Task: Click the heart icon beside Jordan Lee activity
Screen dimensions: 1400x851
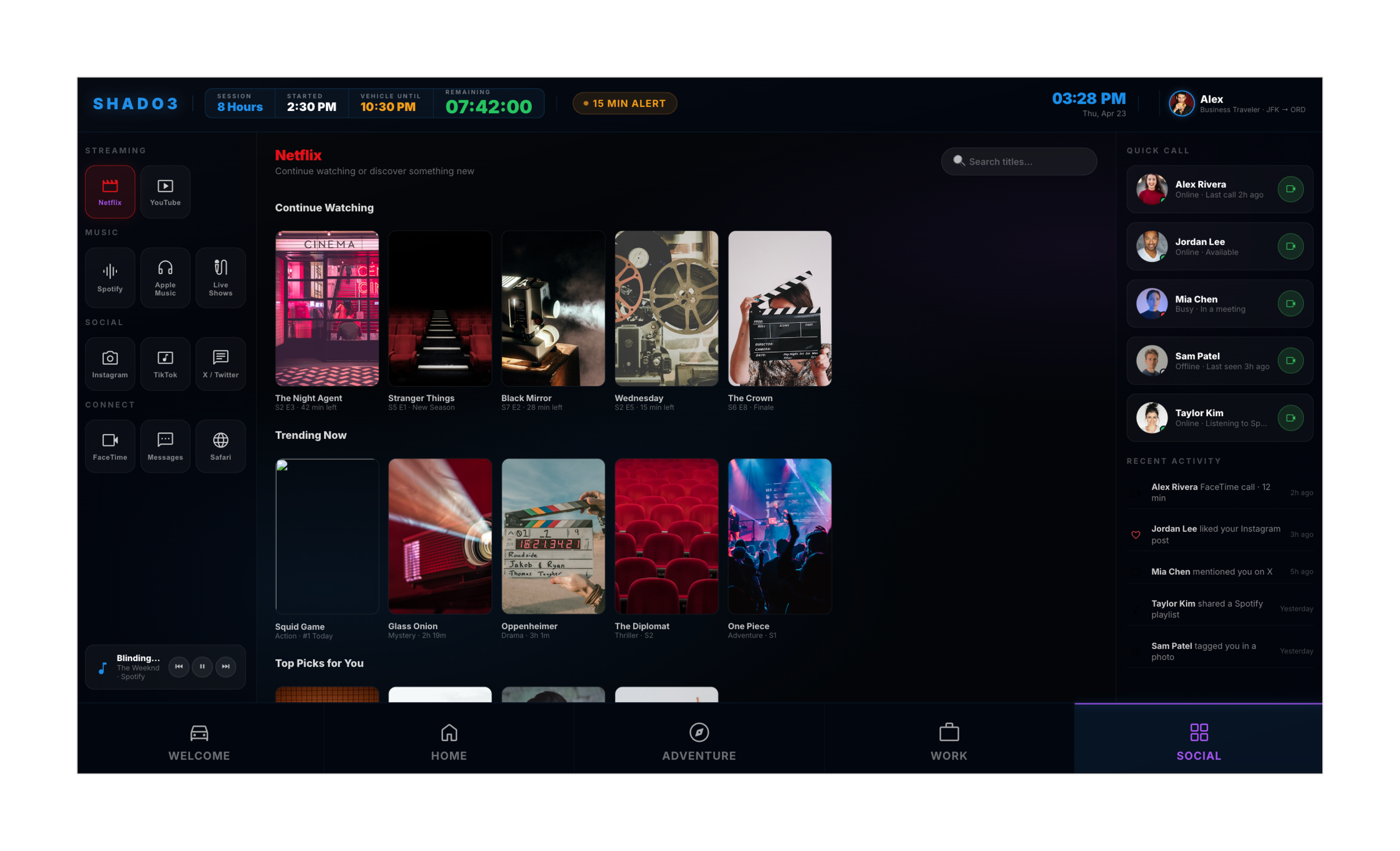Action: tap(1135, 534)
